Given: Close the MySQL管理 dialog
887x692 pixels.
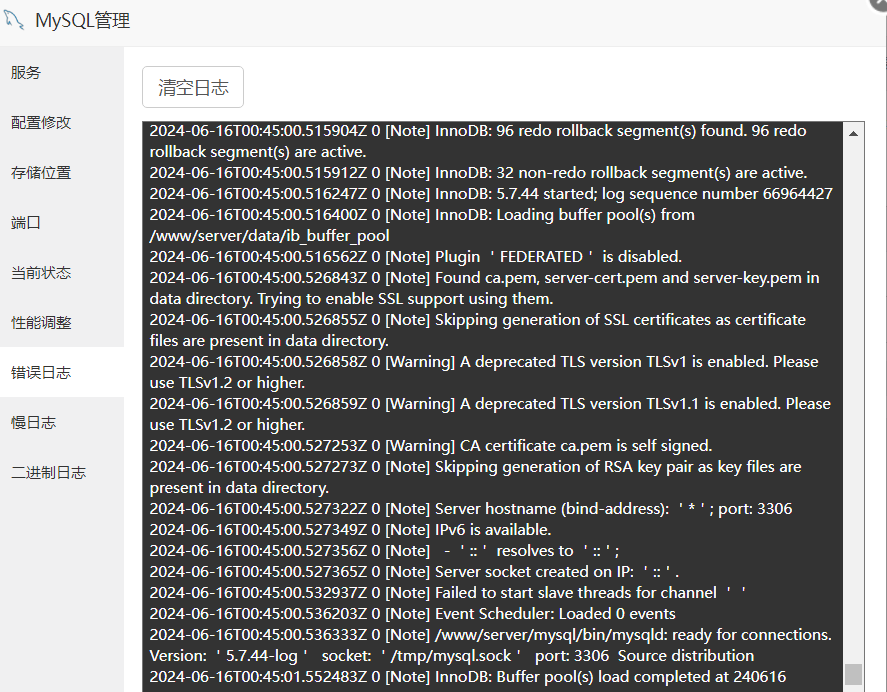Looking at the screenshot, I should (880, 3).
